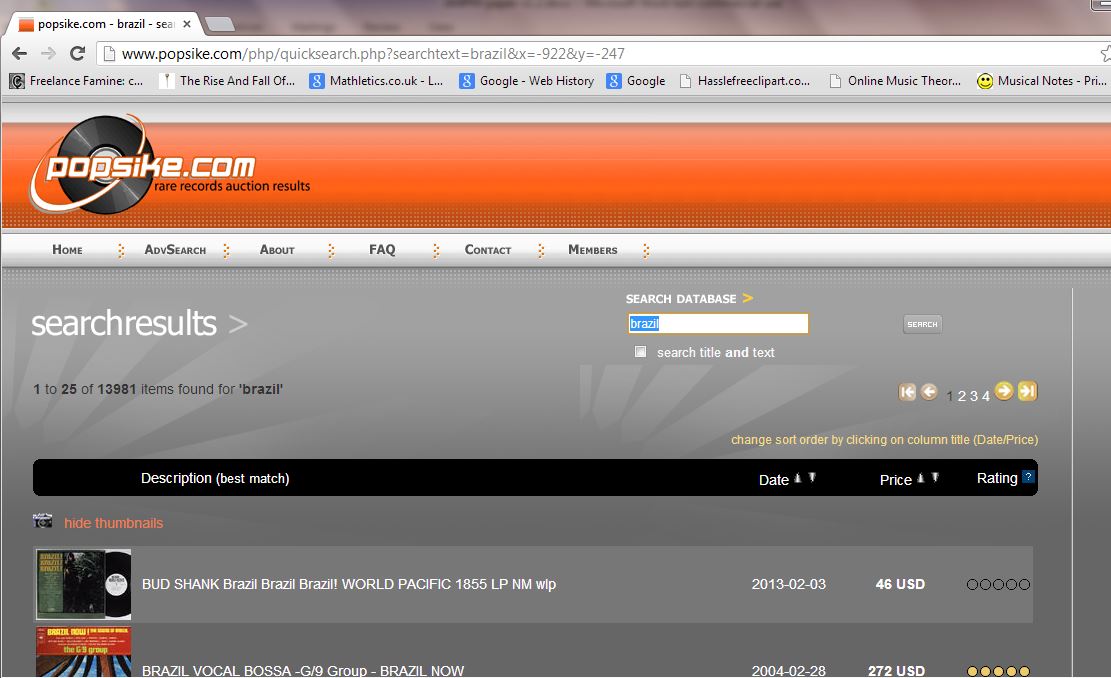Click the Search button
This screenshot has height=678, width=1111.
pos(923,324)
